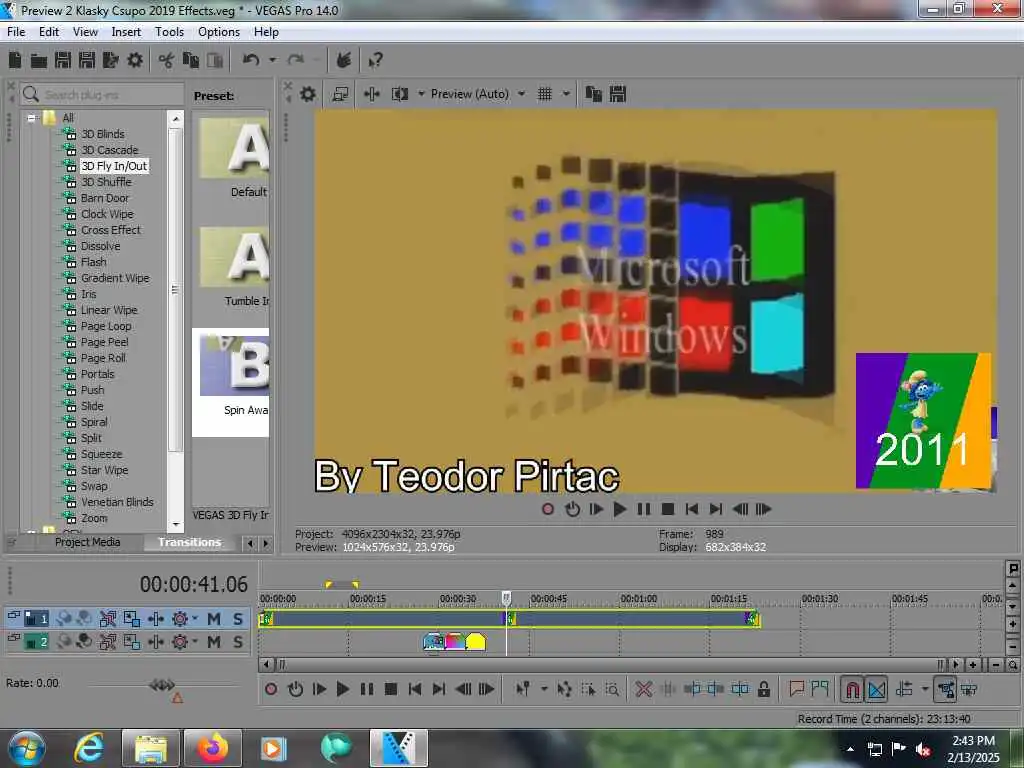Choose Default preset thumbnail
This screenshot has height=768, width=1024.
click(x=234, y=148)
